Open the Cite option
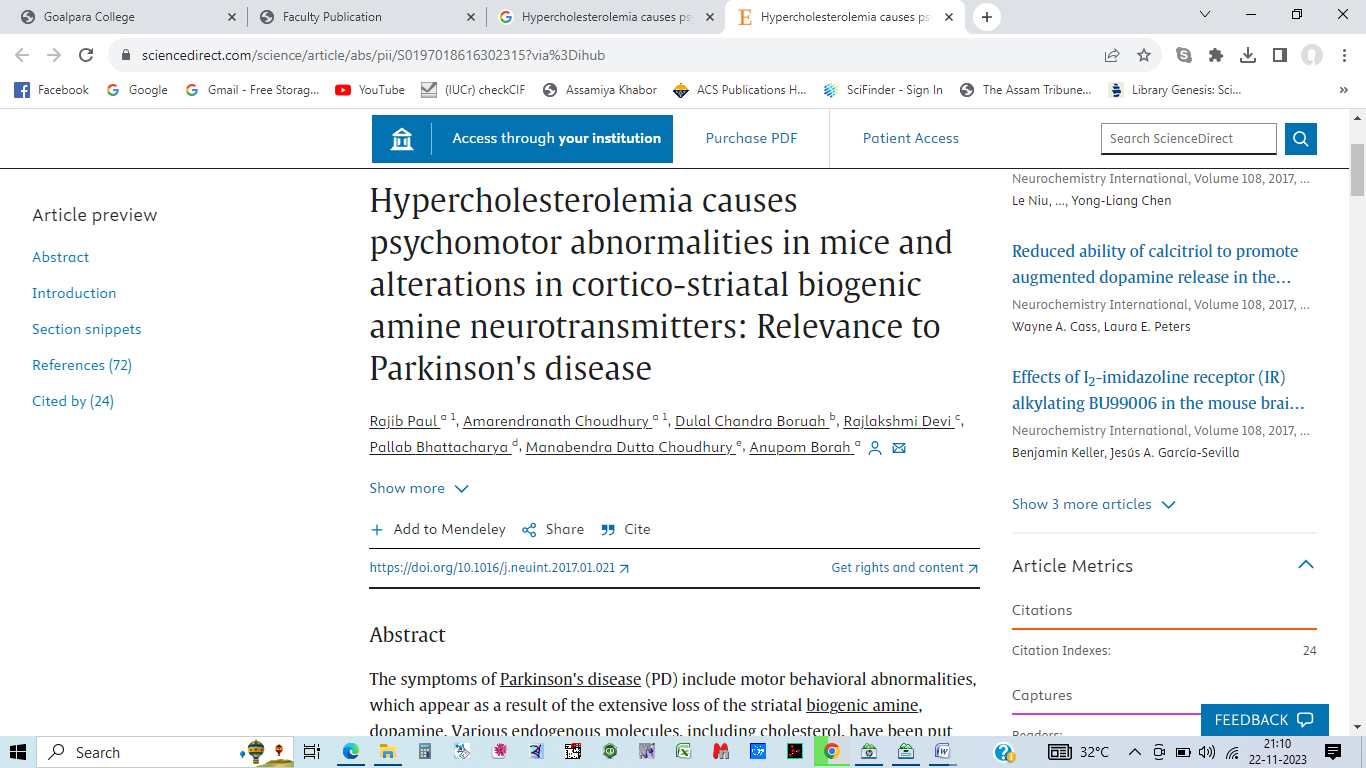The width and height of the screenshot is (1366, 768). (626, 529)
